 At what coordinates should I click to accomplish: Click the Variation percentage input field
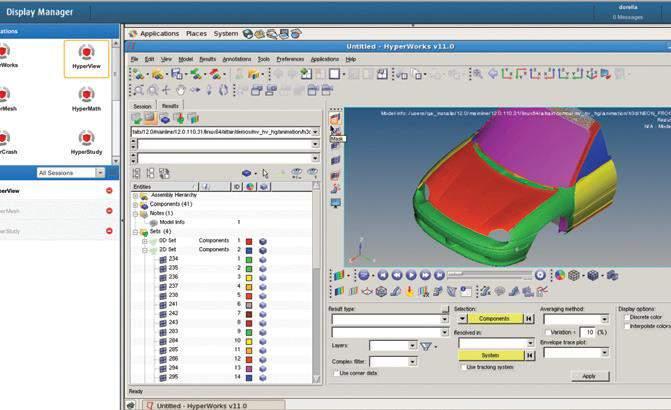coord(588,332)
